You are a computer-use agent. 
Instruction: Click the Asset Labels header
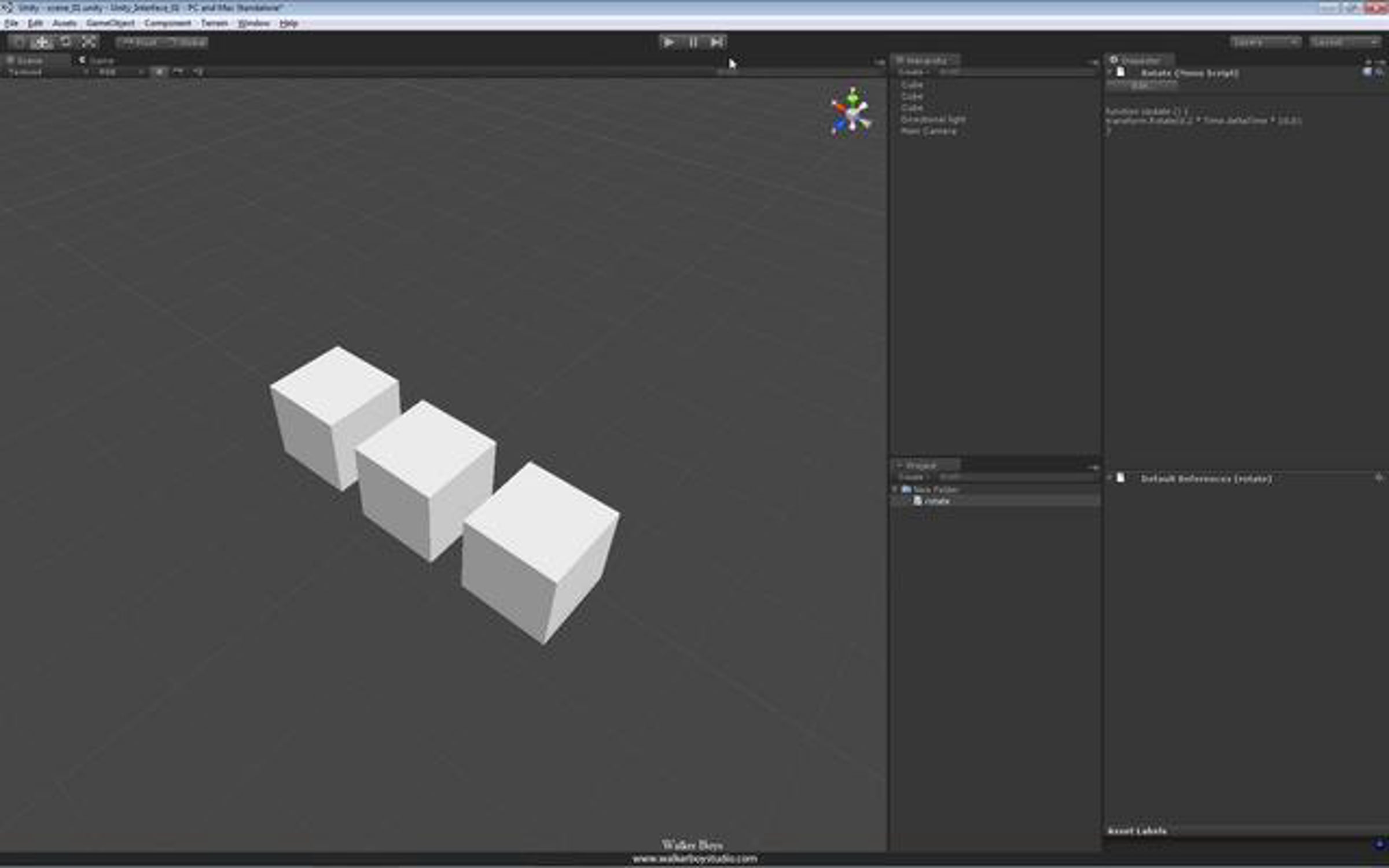click(x=1137, y=831)
